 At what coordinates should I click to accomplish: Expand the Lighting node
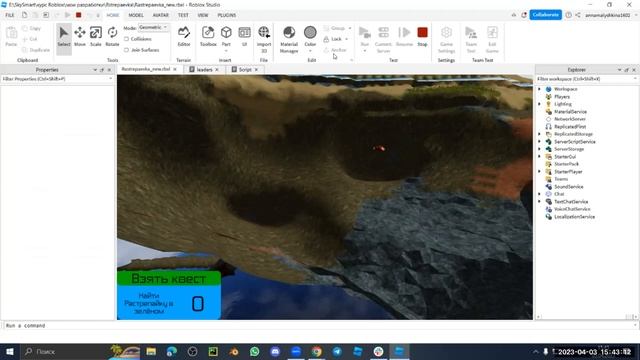point(540,104)
